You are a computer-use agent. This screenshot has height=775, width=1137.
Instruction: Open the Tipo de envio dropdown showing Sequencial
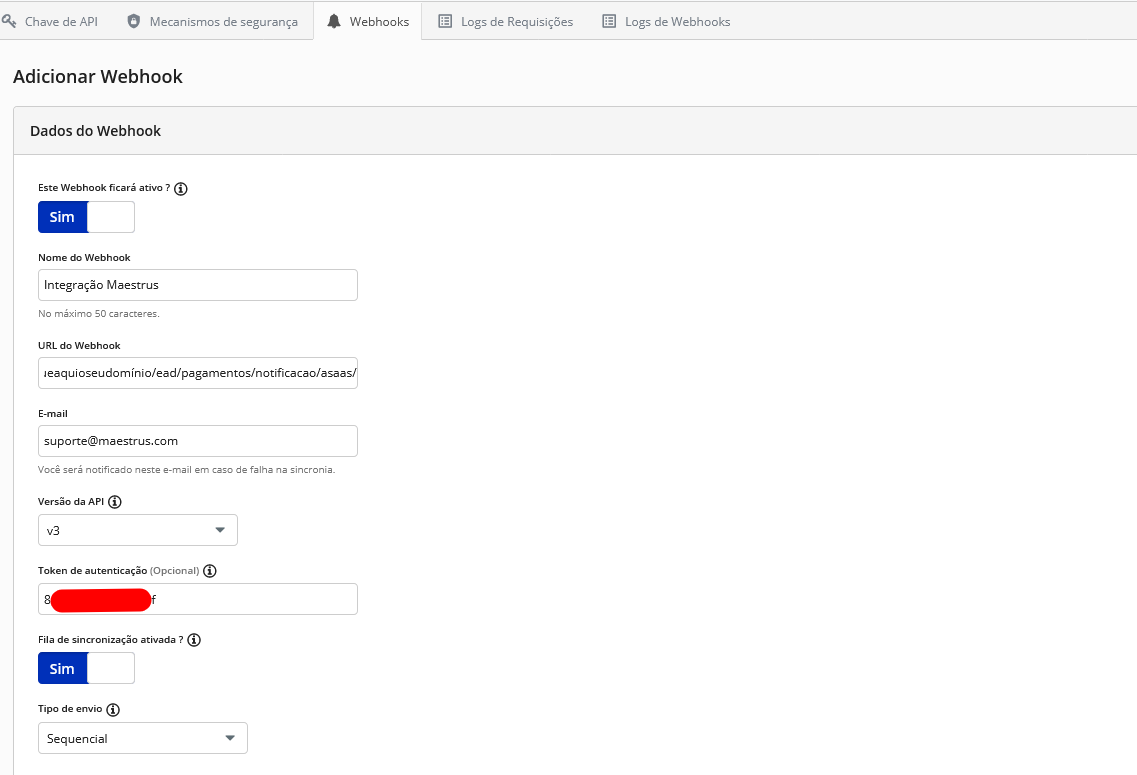pyautogui.click(x=143, y=738)
